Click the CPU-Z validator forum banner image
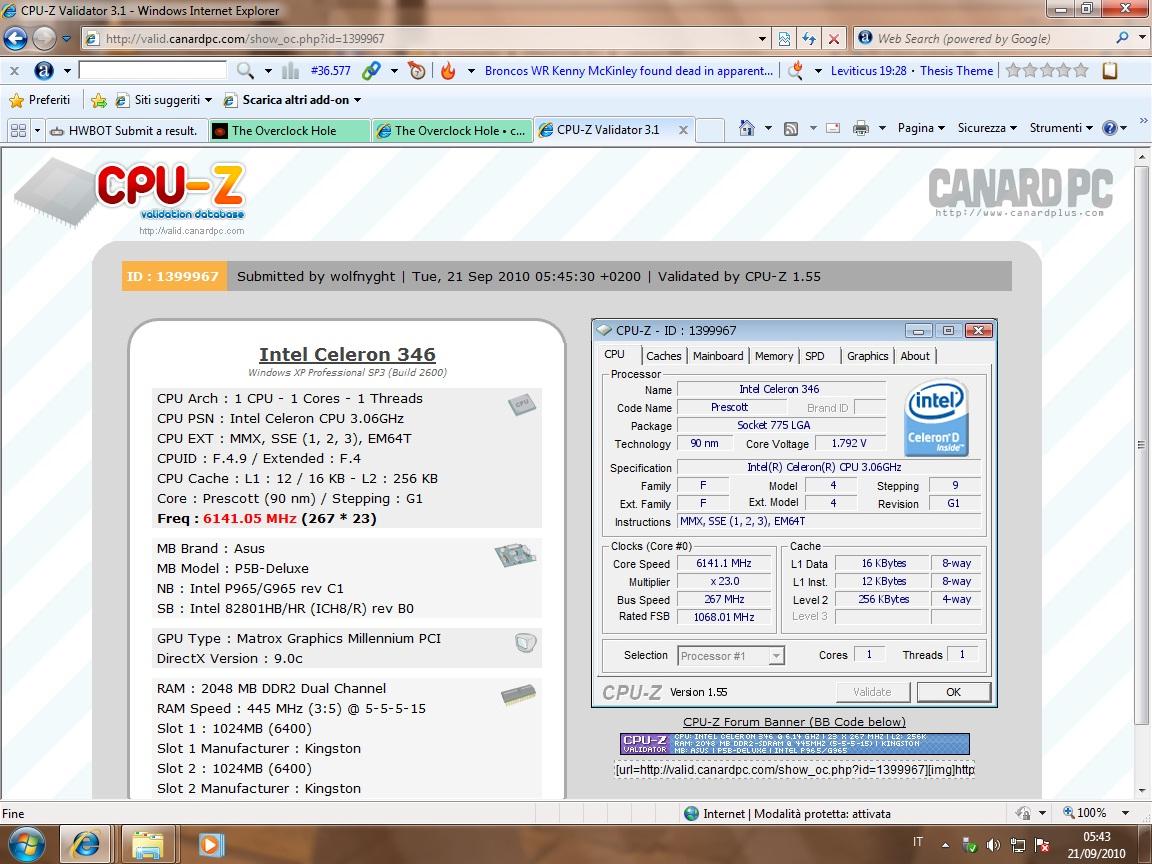The width and height of the screenshot is (1152, 864). [x=794, y=744]
